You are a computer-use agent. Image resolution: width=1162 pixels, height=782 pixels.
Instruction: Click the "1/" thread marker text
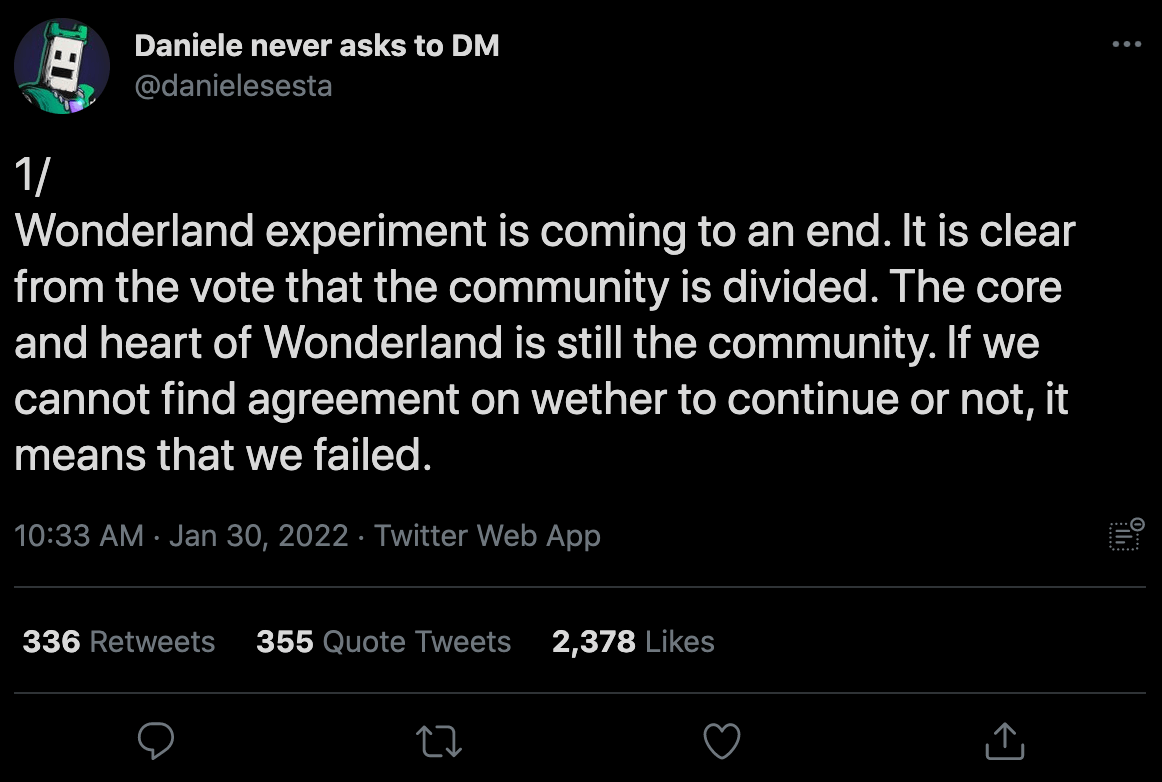(34, 179)
